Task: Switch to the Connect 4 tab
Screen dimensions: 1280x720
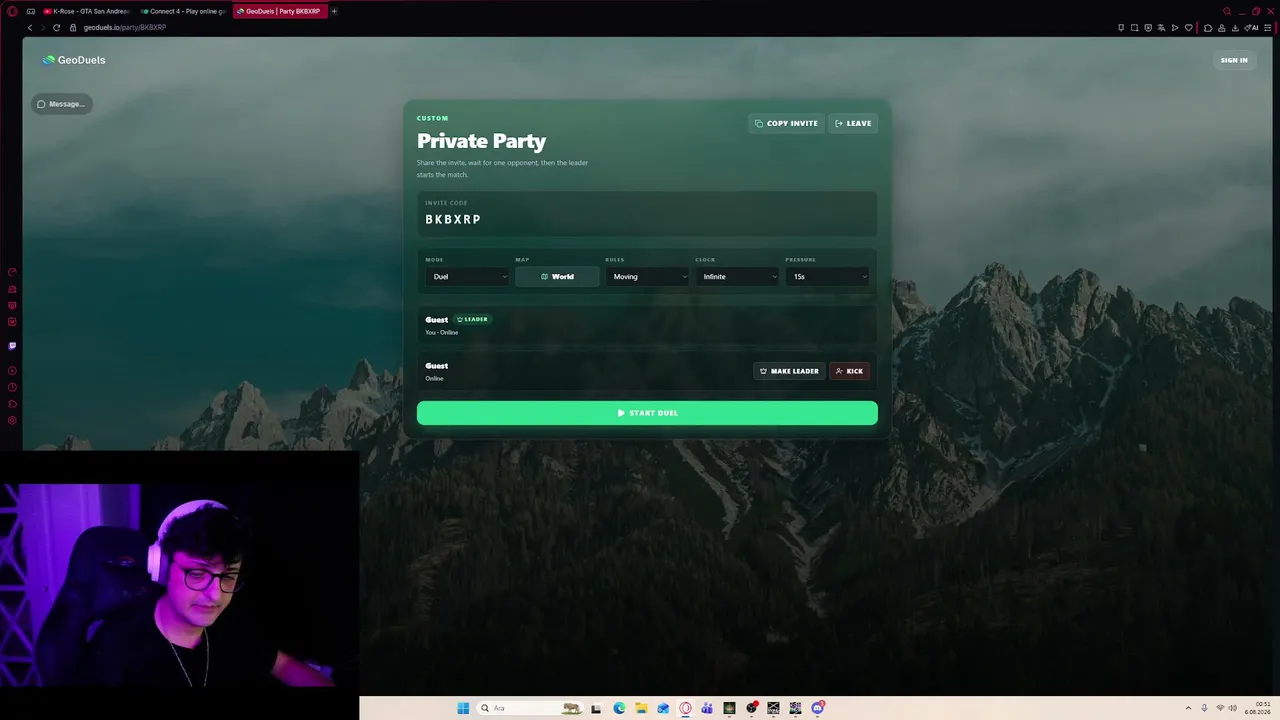Action: [184, 11]
